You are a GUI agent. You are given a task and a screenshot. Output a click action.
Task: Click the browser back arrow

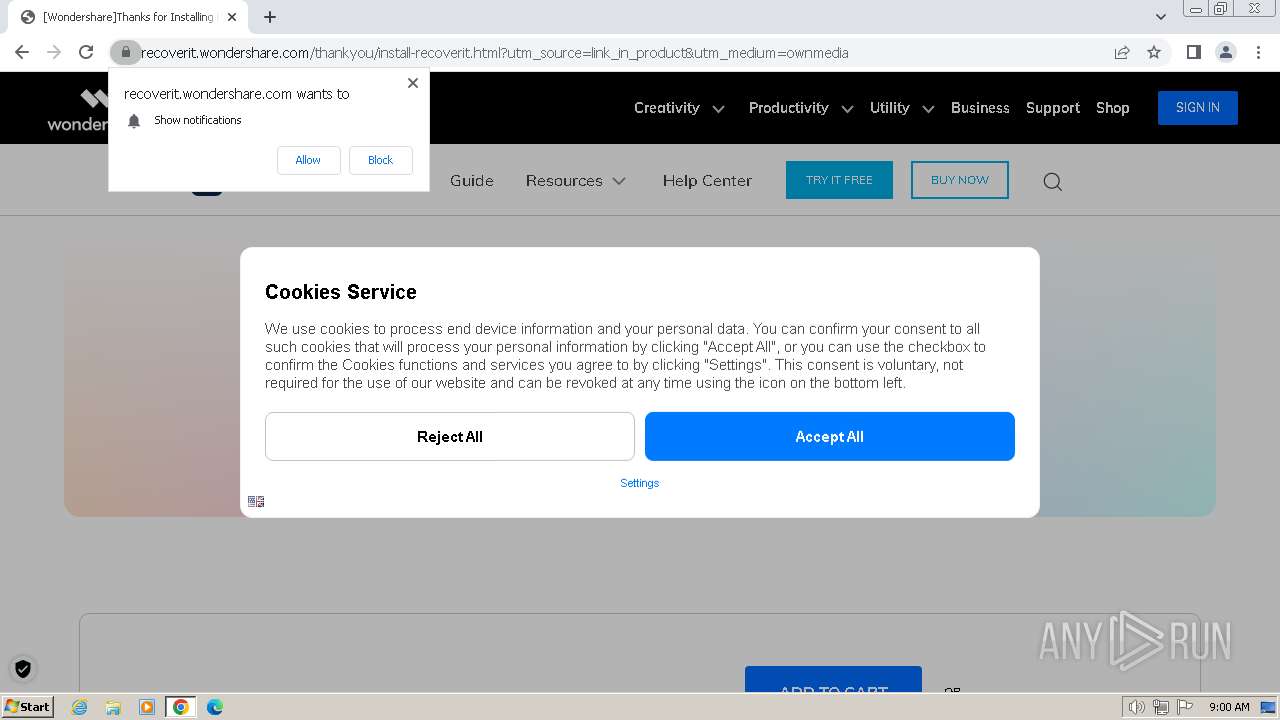point(22,52)
